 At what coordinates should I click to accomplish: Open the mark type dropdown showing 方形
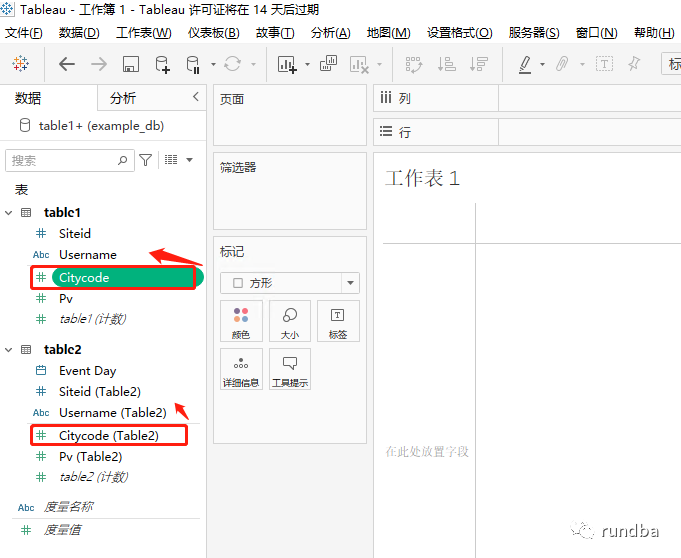coord(290,283)
